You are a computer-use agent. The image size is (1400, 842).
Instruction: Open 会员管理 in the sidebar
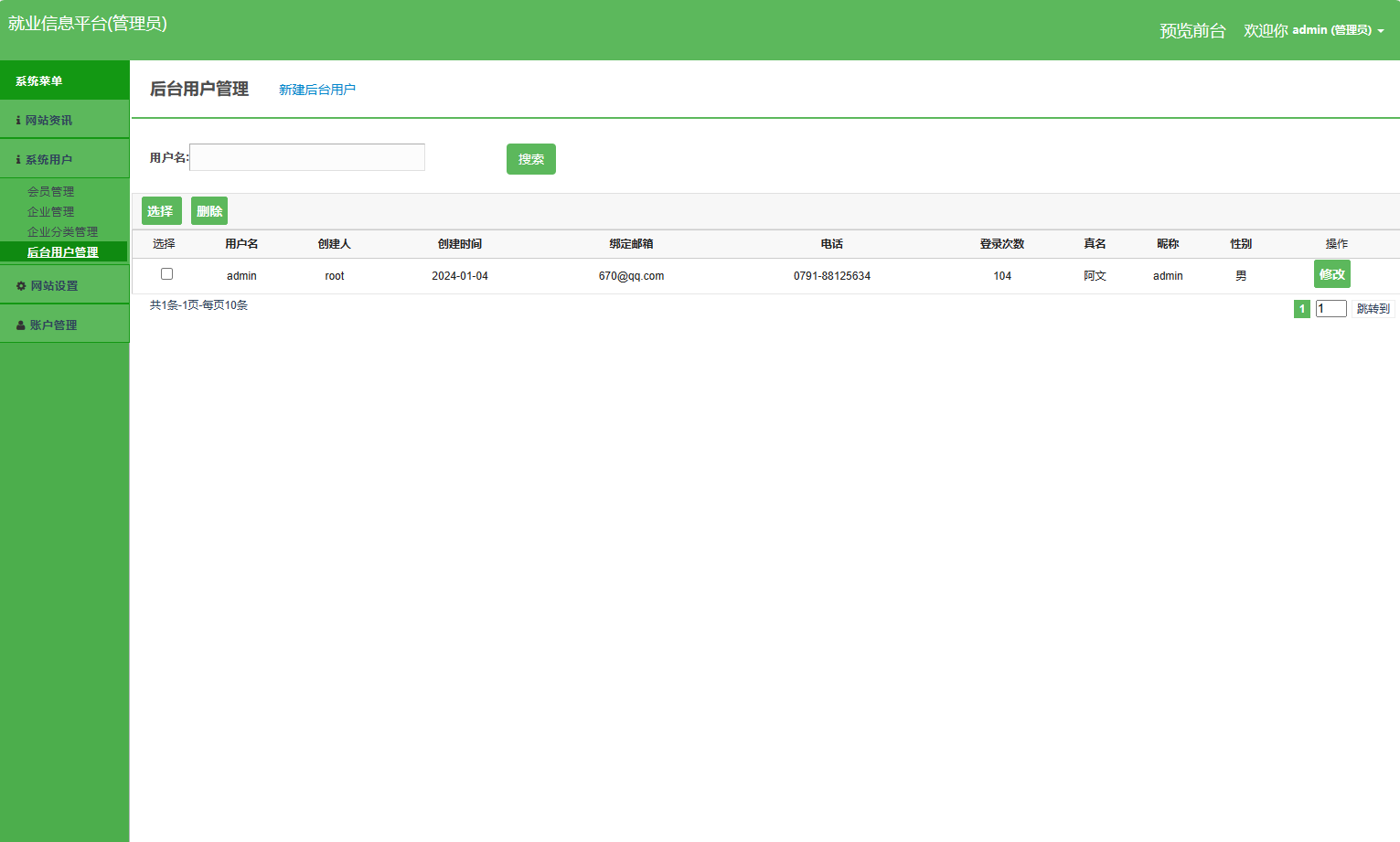[50, 192]
